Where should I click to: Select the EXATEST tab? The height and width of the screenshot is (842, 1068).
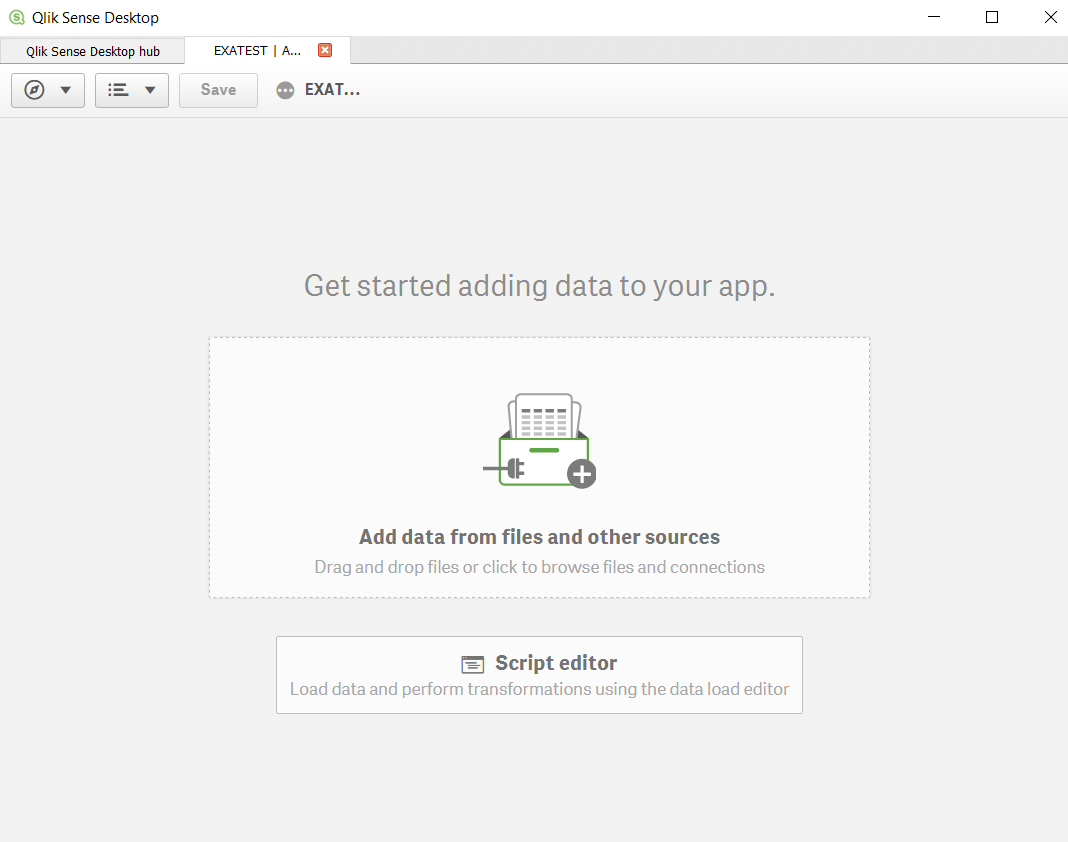[257, 51]
